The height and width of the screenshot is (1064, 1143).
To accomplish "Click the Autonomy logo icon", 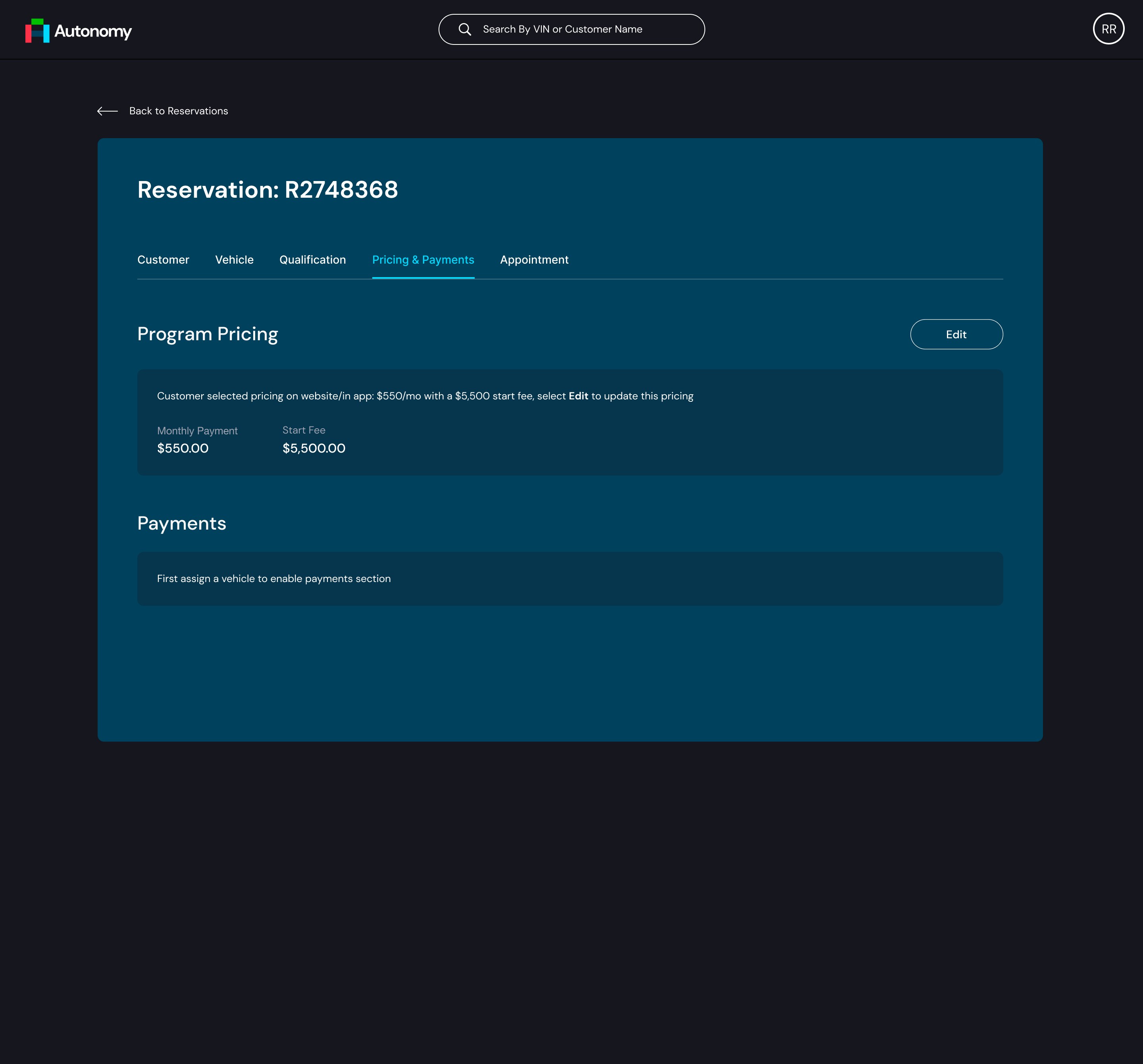I will (37, 31).
